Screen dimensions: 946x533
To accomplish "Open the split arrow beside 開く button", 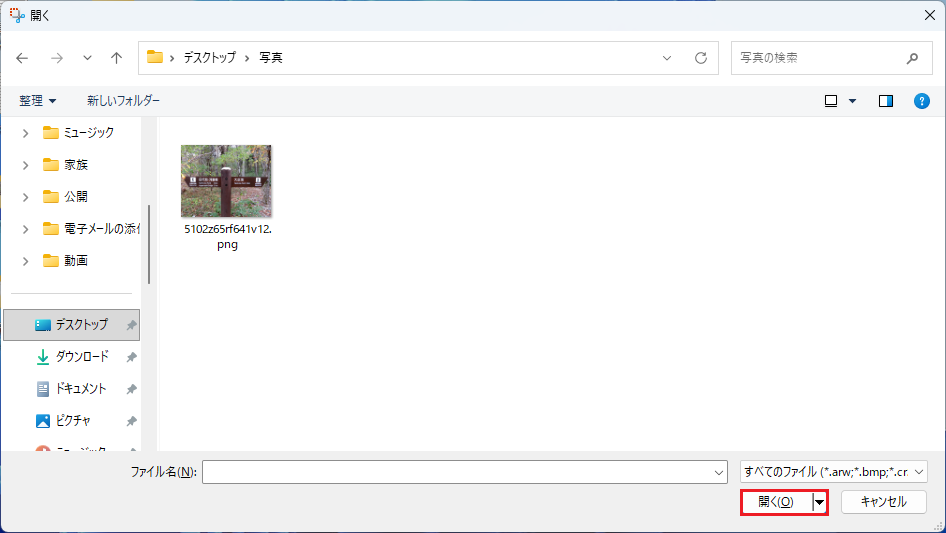I will click(820, 502).
